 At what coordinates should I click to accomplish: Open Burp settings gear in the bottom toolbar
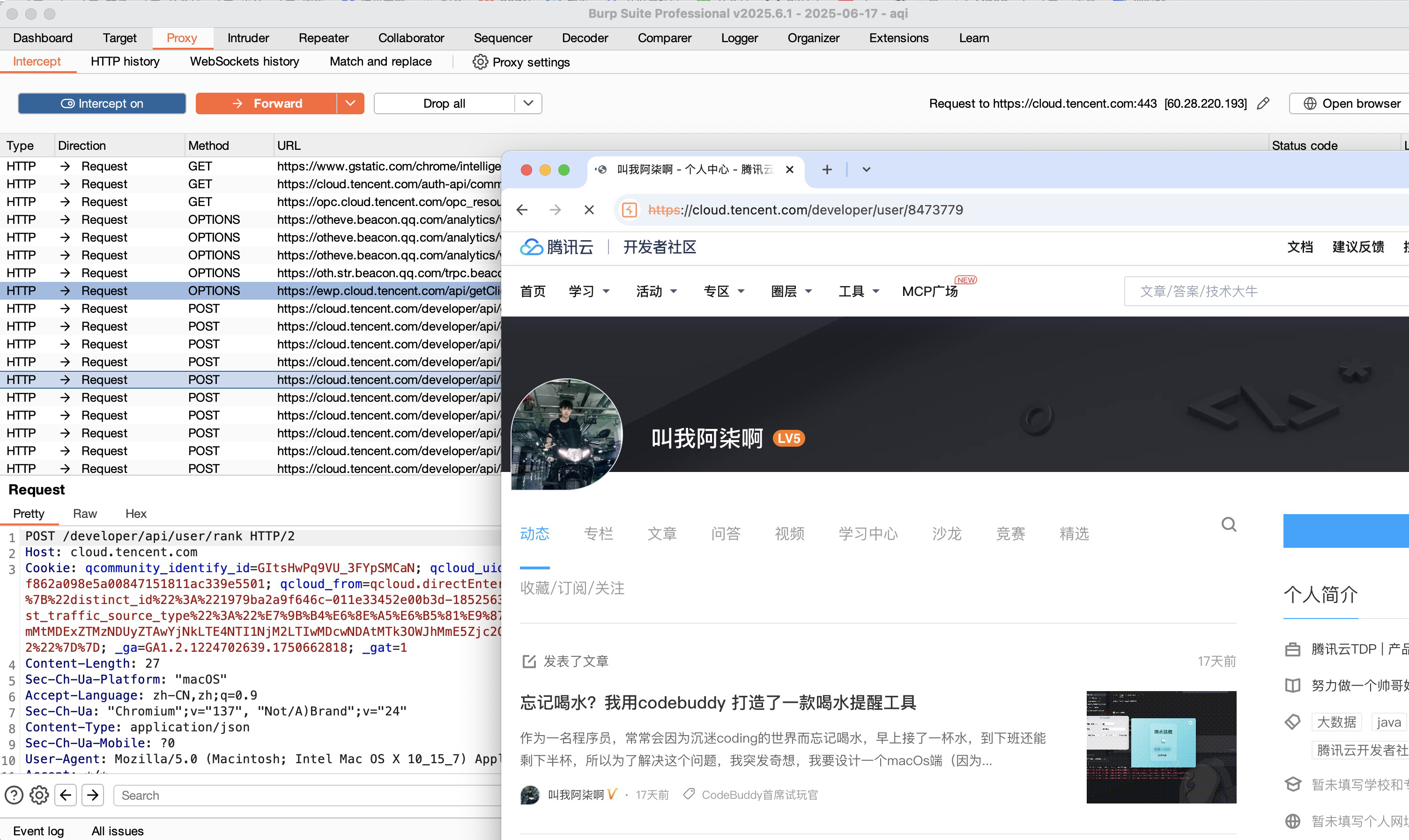(38, 795)
